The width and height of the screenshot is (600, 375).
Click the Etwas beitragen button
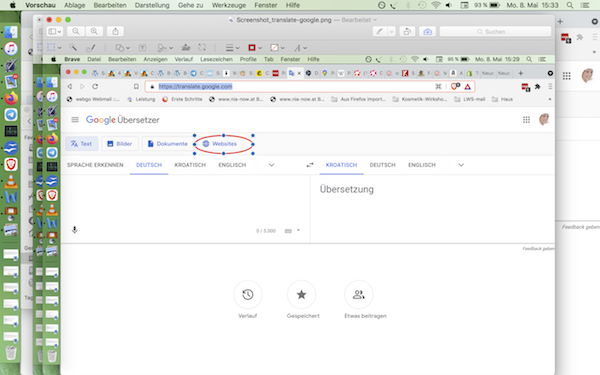pyautogui.click(x=359, y=294)
